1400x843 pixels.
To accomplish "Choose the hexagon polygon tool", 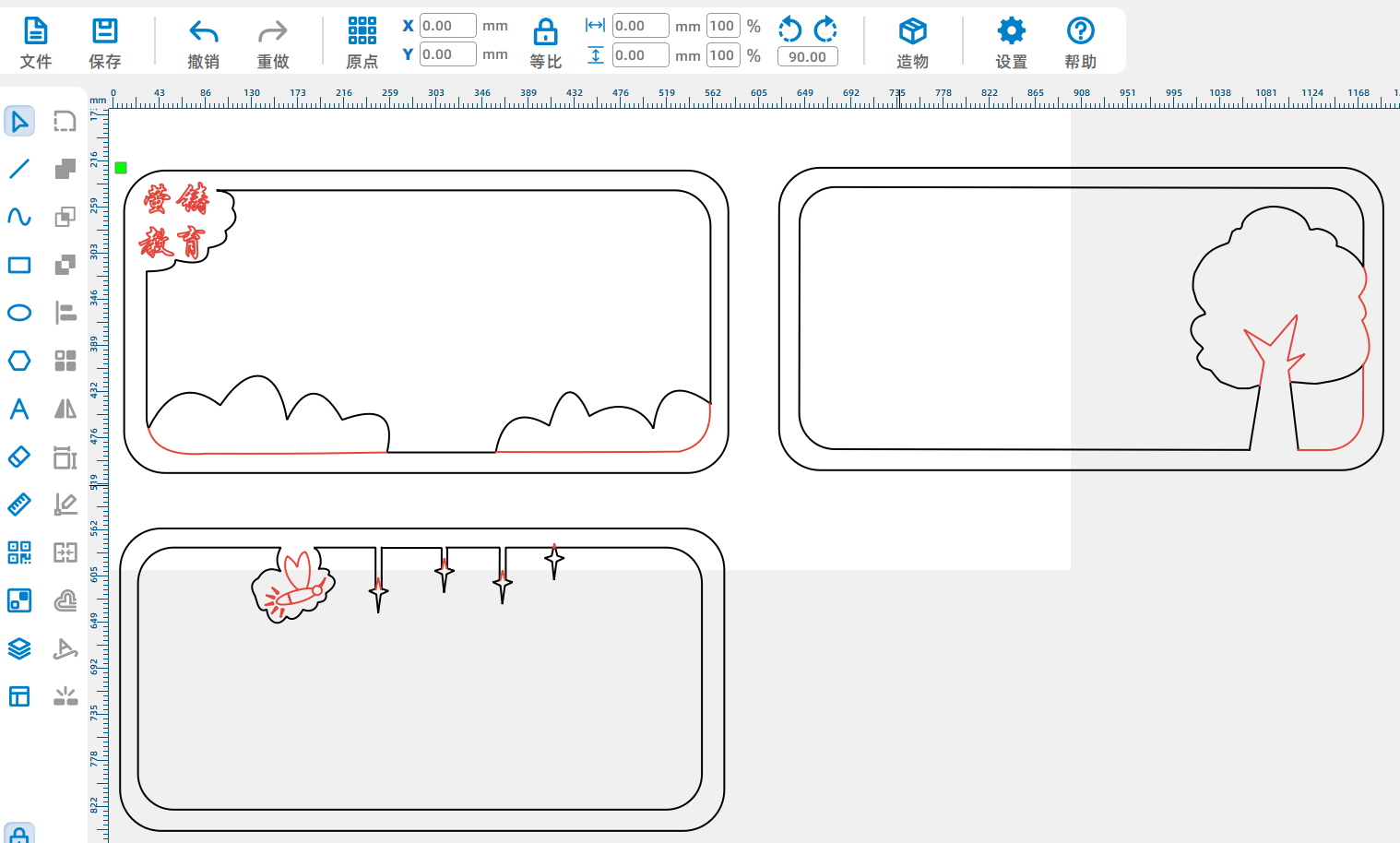I will pyautogui.click(x=19, y=361).
